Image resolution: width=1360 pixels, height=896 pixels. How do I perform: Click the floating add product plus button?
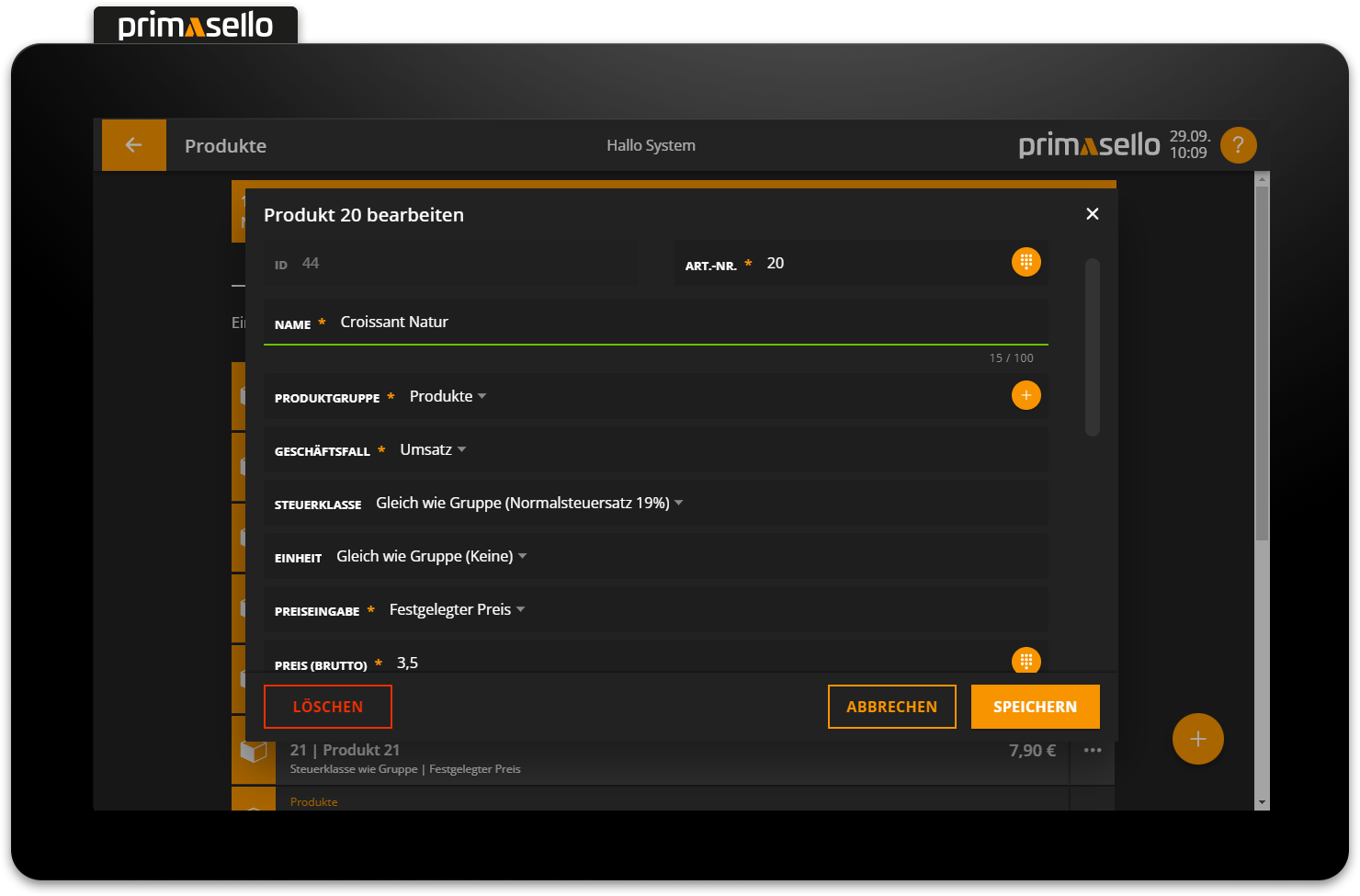click(x=1197, y=739)
